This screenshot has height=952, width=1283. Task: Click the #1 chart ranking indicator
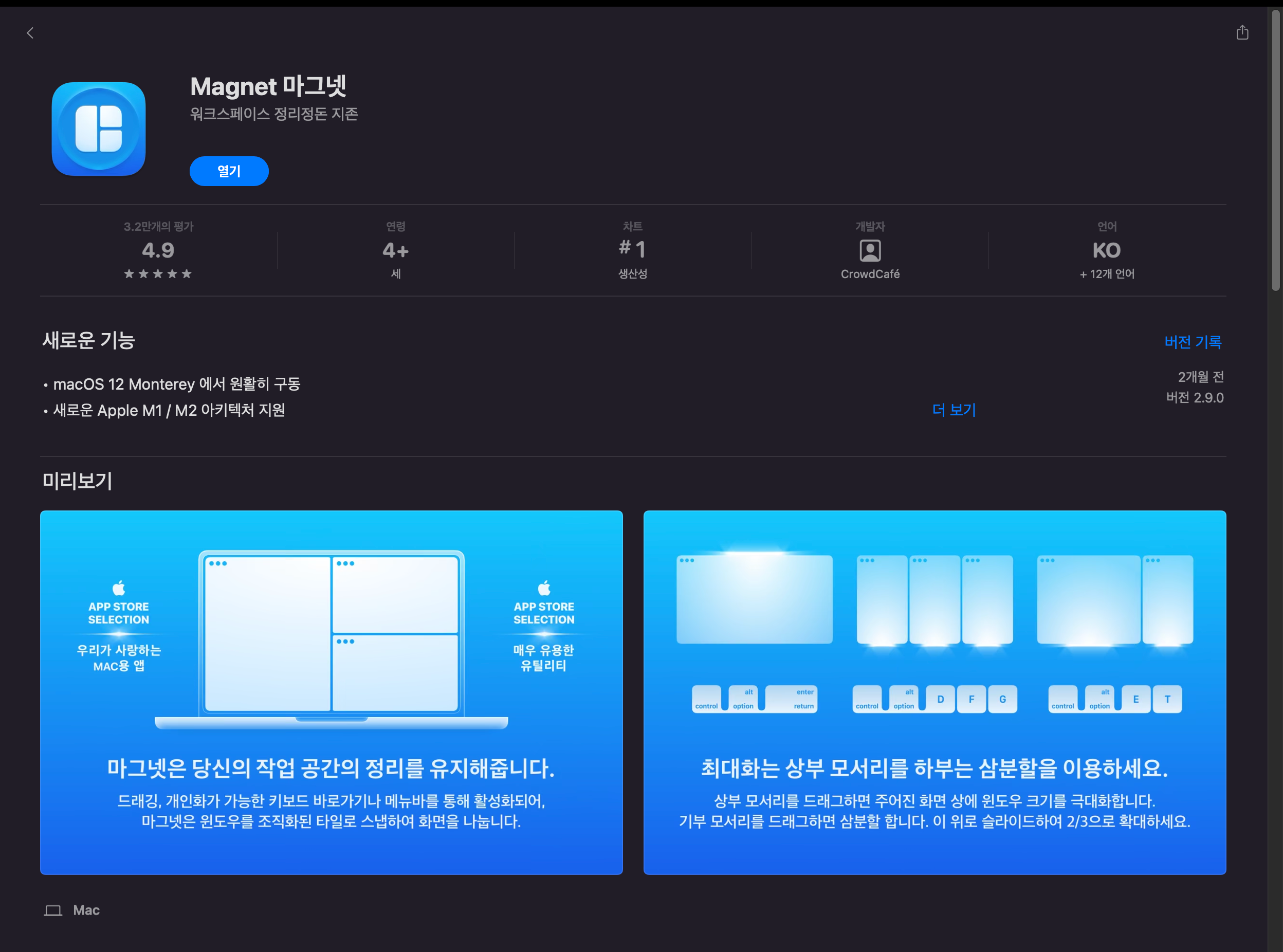(632, 249)
